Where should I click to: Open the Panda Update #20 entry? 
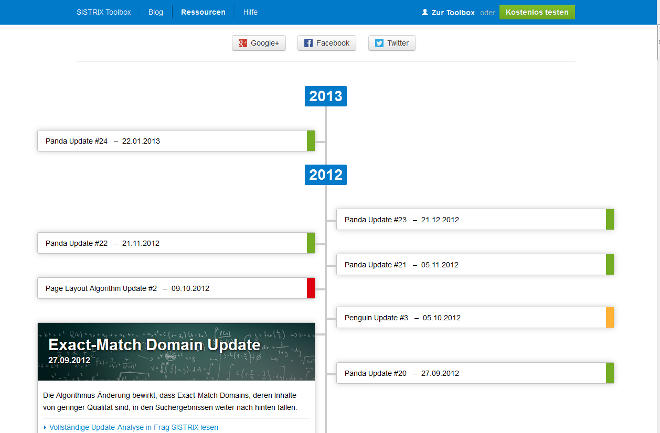pos(470,373)
